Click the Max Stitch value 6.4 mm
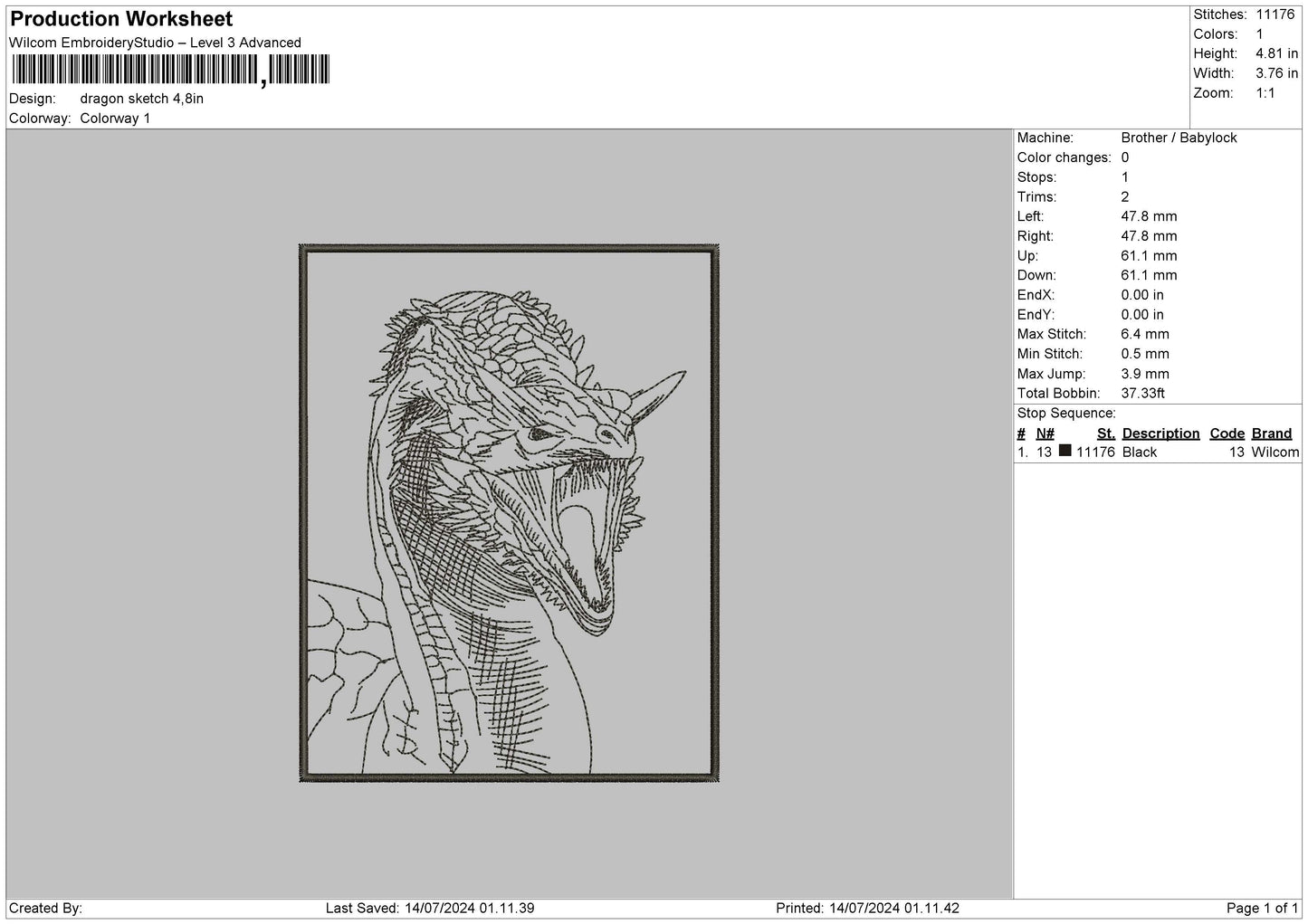Image resolution: width=1308 pixels, height=924 pixels. 1145,334
